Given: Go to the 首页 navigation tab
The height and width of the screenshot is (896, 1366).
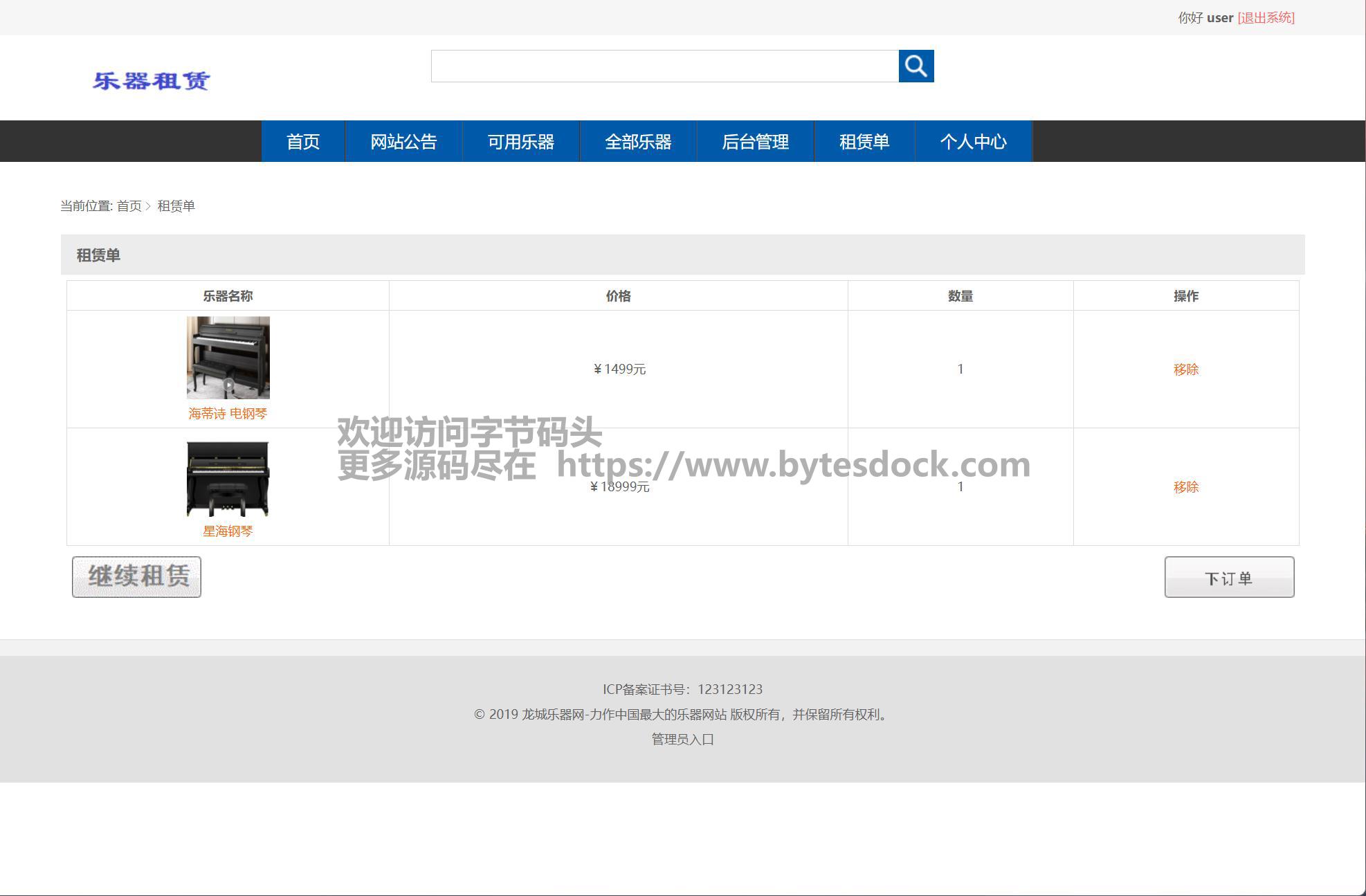Looking at the screenshot, I should [303, 142].
